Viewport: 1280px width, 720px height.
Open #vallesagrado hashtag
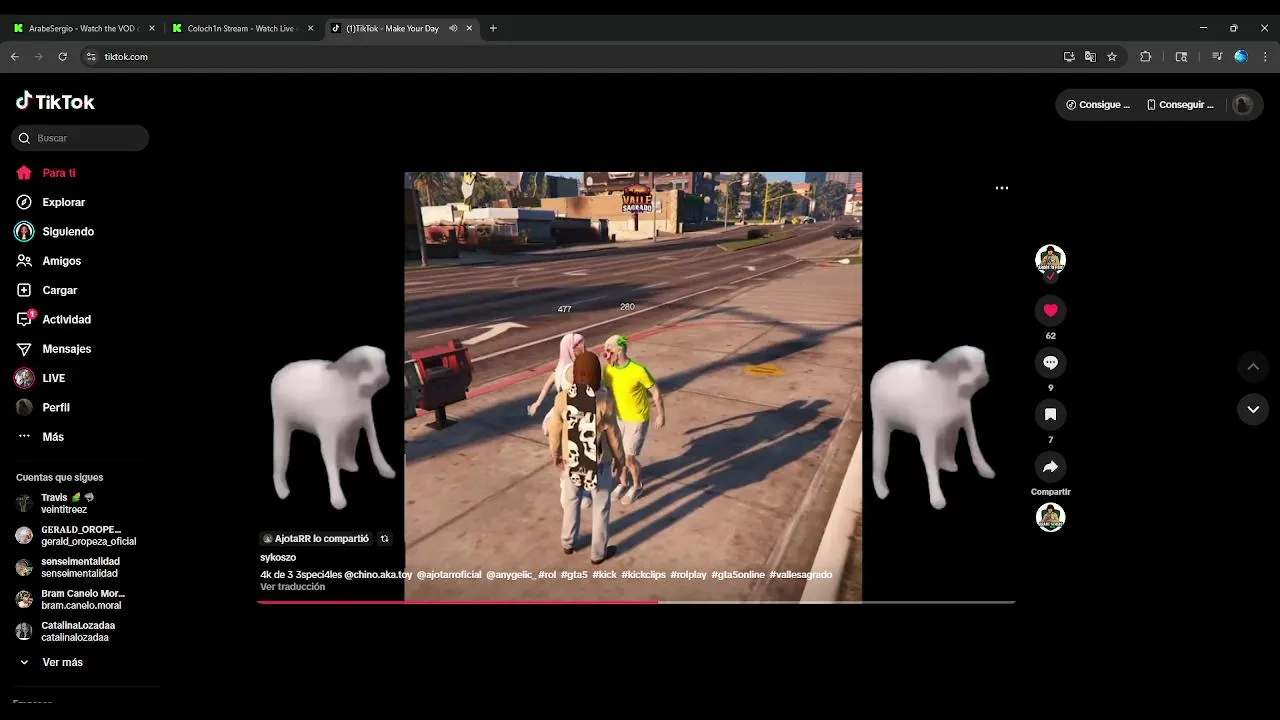coord(800,575)
